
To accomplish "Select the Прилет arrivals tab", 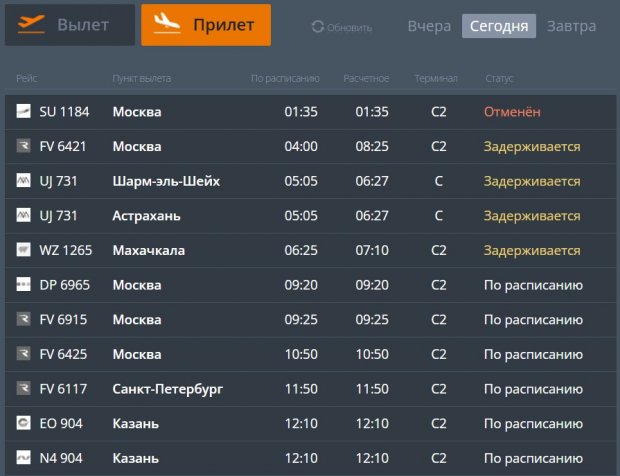I will point(206,25).
